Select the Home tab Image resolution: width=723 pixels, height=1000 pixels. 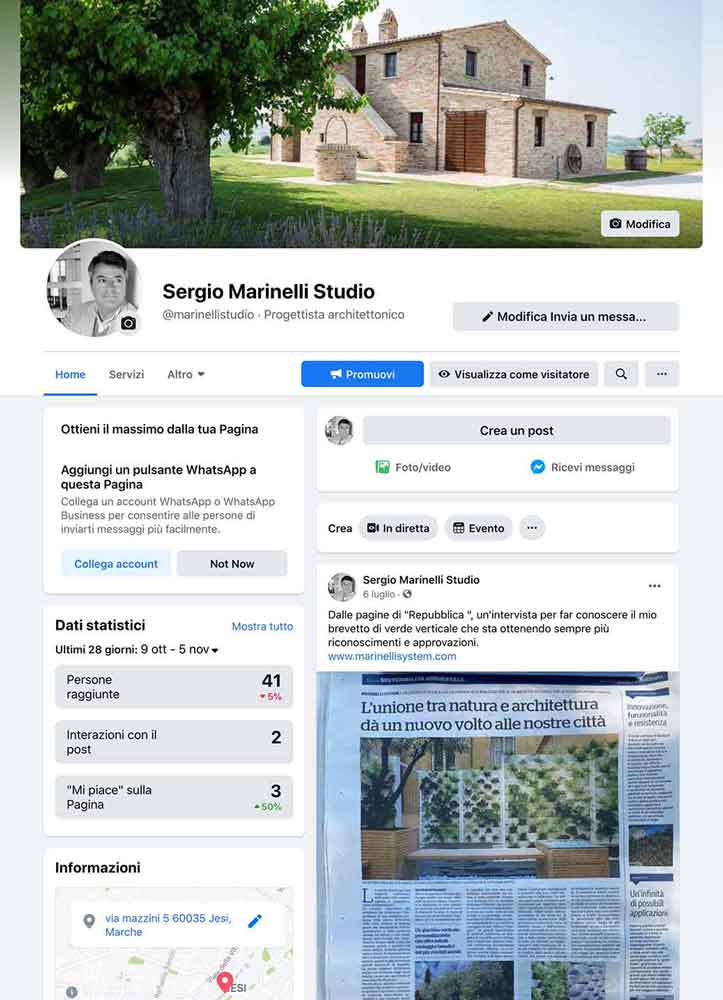[70, 374]
